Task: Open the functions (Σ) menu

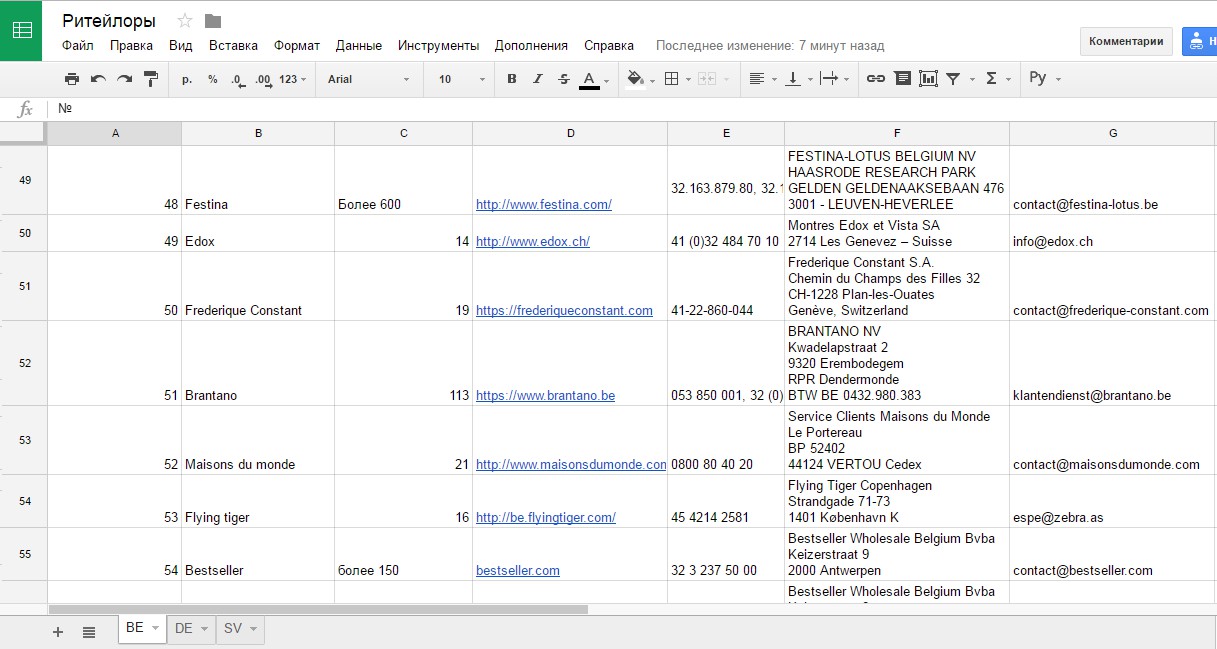Action: click(x=996, y=79)
